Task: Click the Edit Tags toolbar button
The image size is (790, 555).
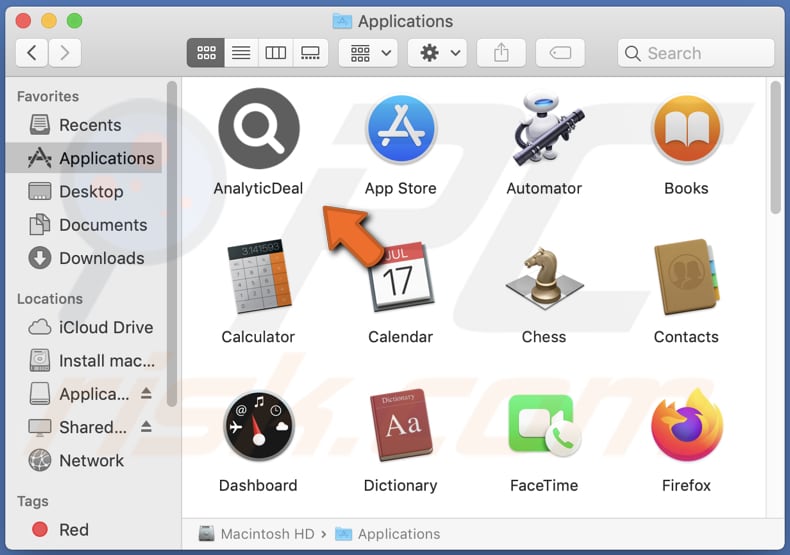Action: (560, 53)
